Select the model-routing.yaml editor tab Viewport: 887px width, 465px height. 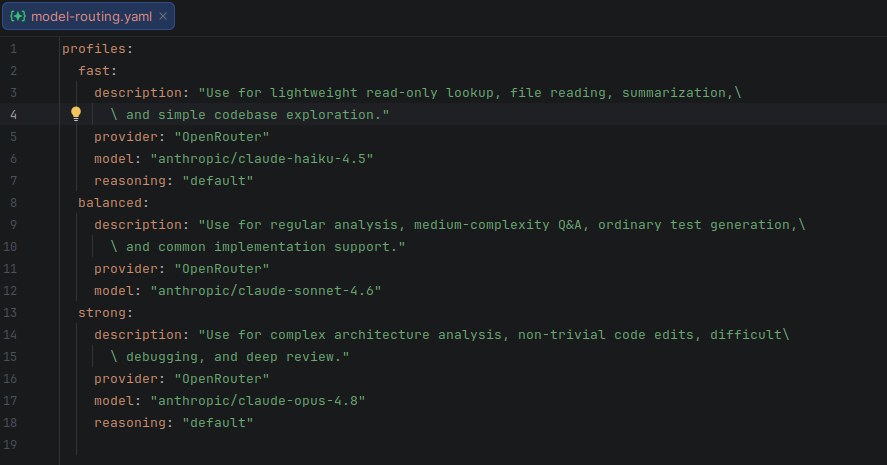[88, 16]
